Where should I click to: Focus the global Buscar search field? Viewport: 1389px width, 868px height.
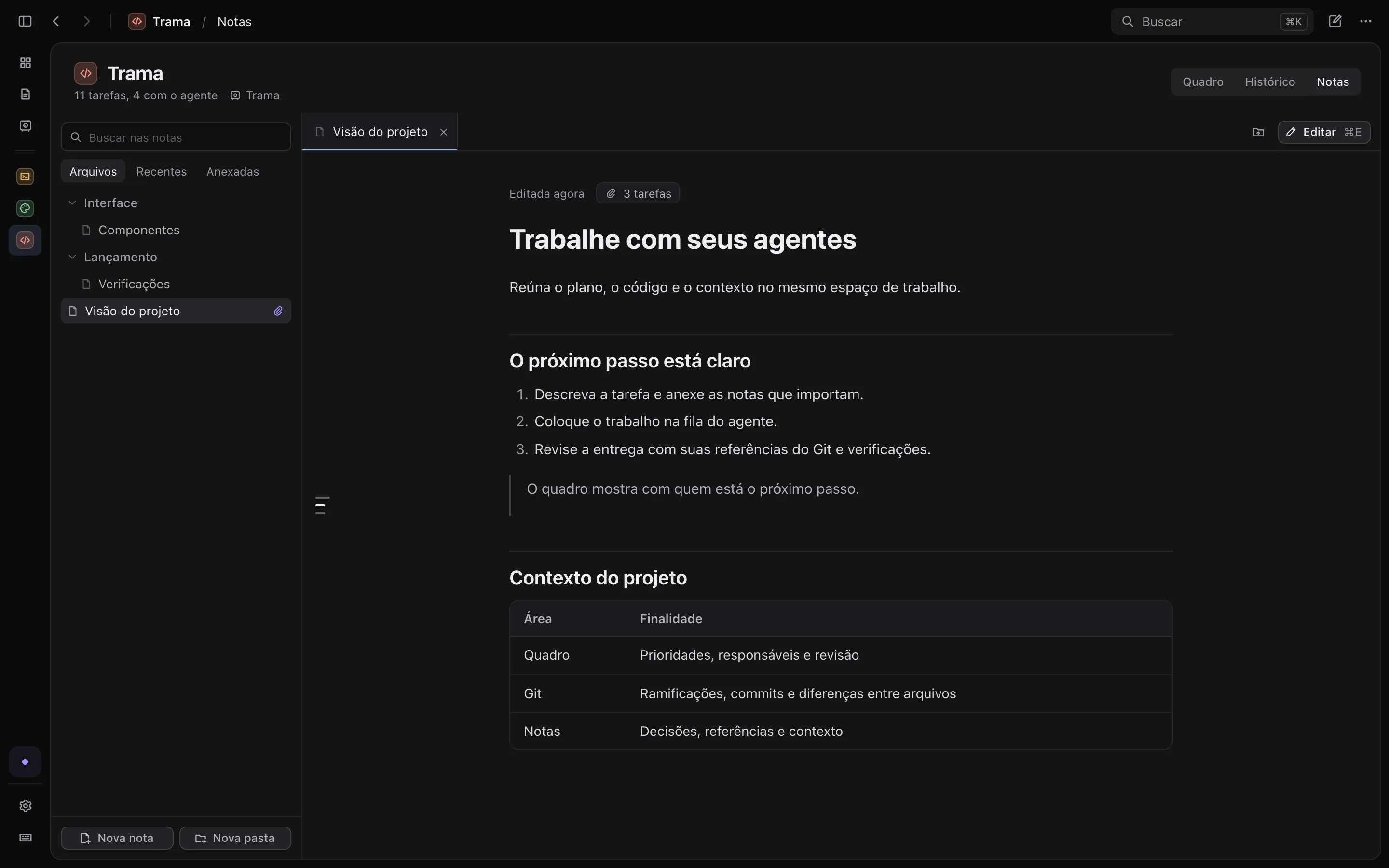(x=1212, y=21)
